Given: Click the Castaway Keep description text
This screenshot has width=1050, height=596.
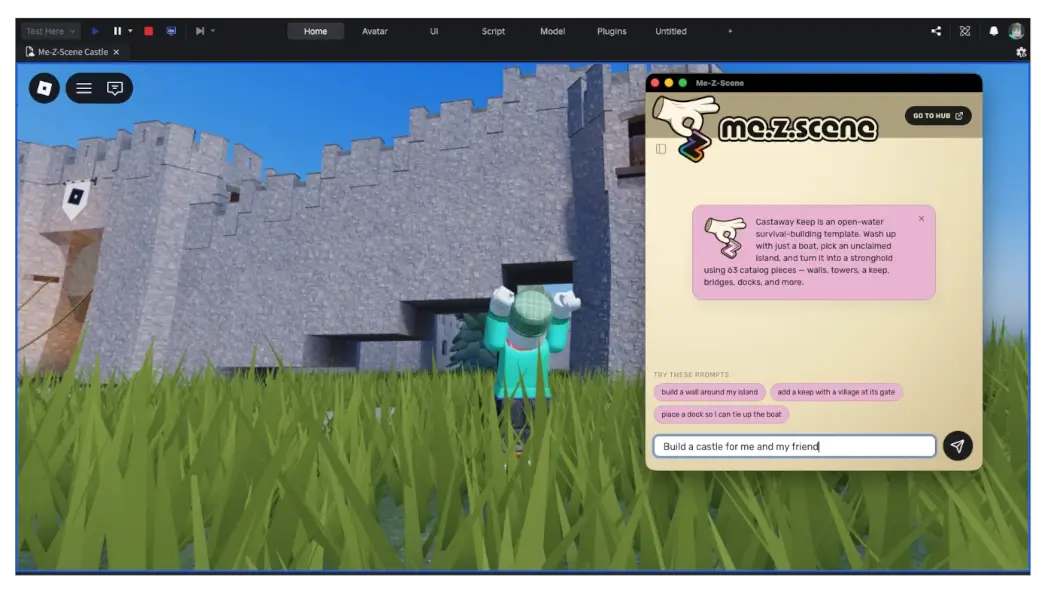Looking at the screenshot, I should tap(800, 252).
